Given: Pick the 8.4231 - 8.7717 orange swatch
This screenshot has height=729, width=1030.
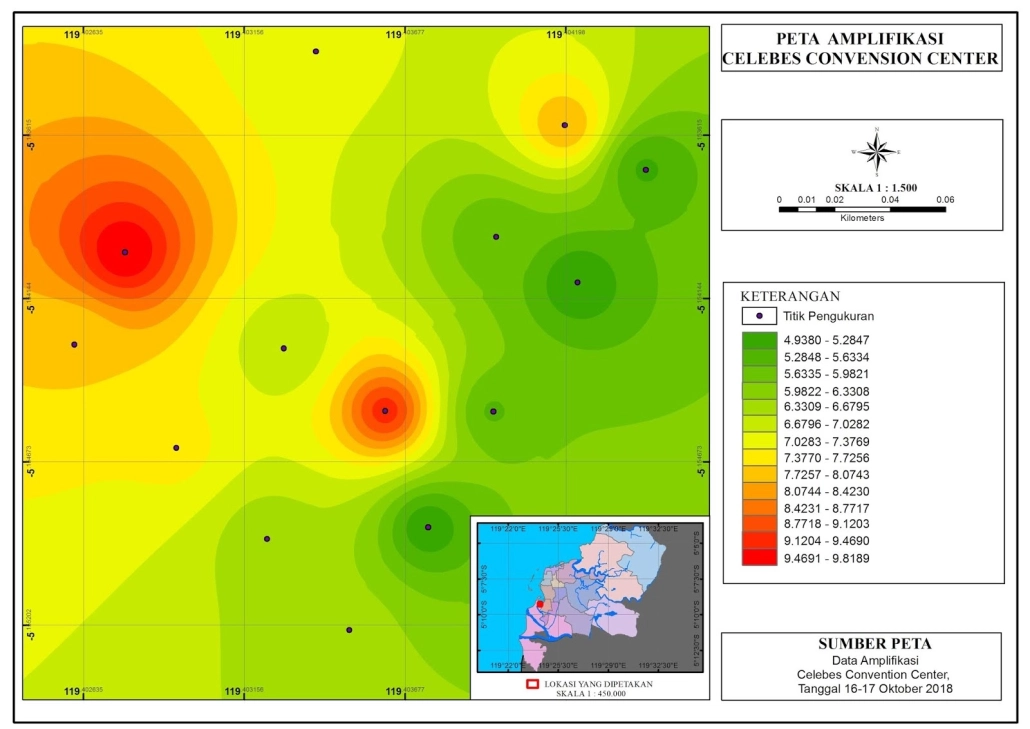Looking at the screenshot, I should point(760,508).
